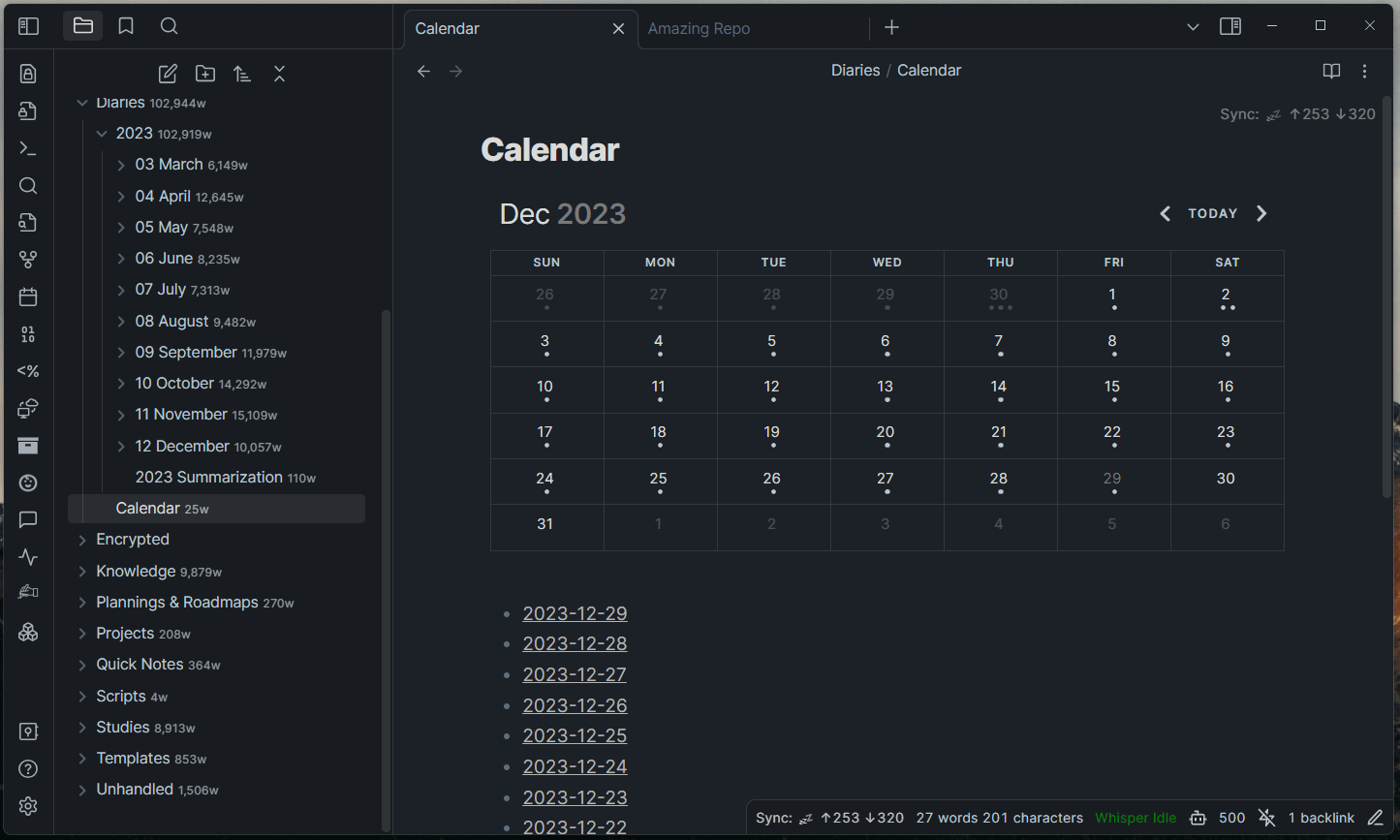Switch to the Amazing Repo tab
The image size is (1400, 840).
pyautogui.click(x=699, y=29)
